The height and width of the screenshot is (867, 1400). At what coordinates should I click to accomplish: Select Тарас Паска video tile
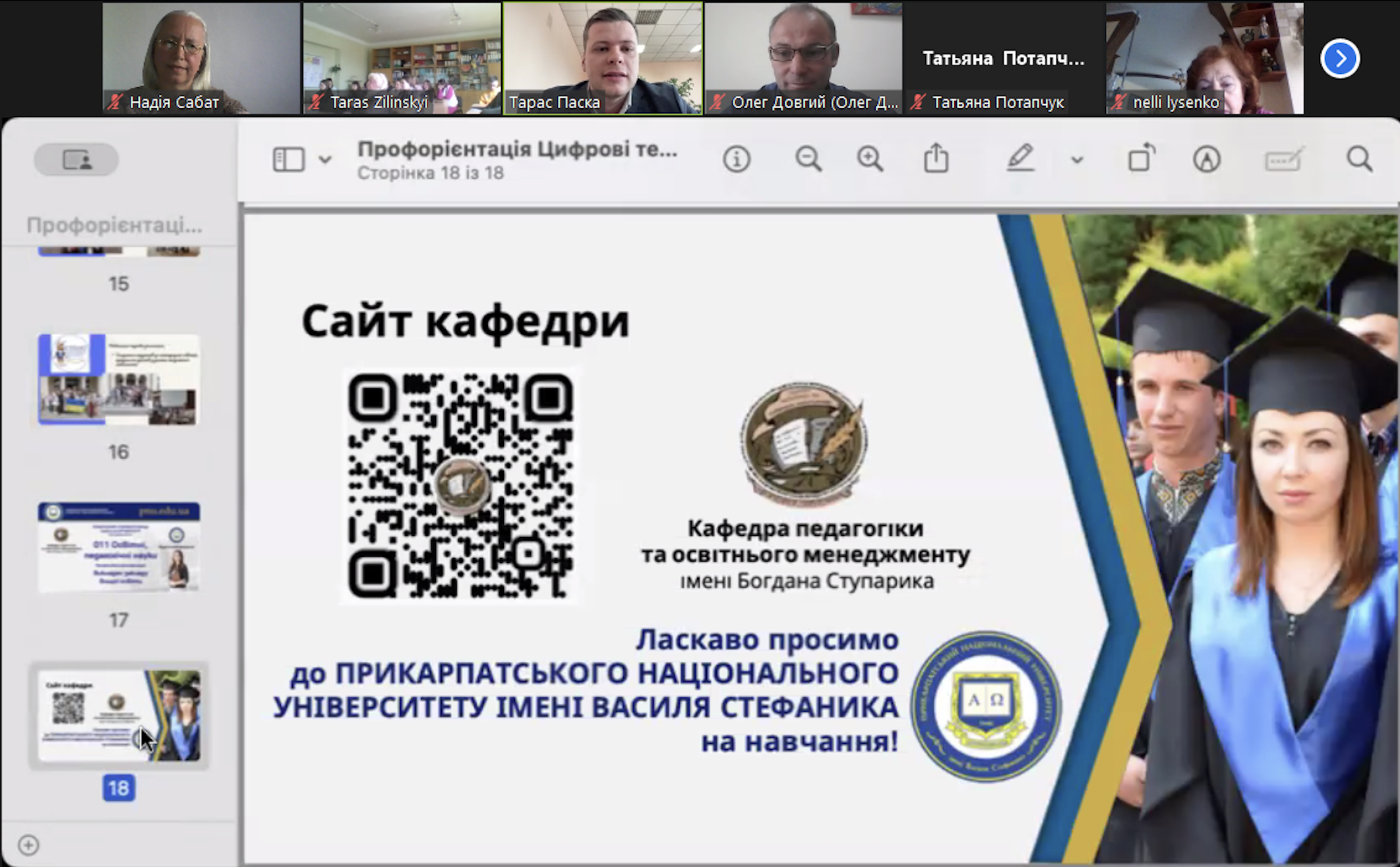click(x=602, y=58)
